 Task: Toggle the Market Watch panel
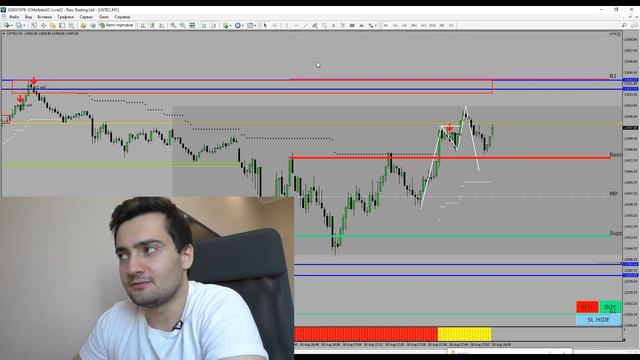[x=33, y=25]
